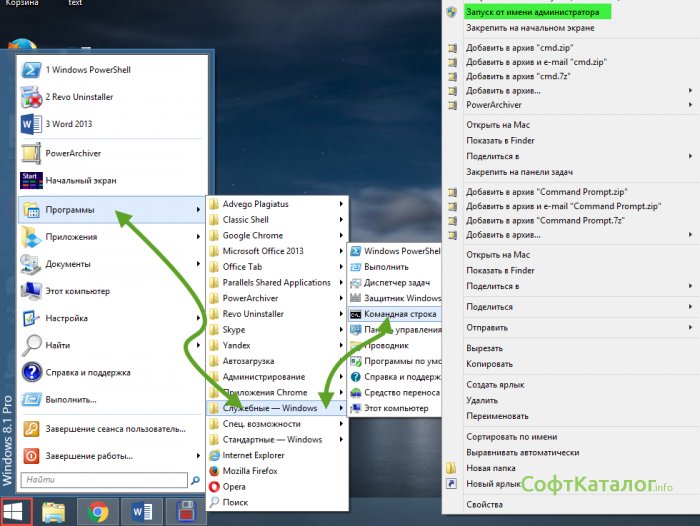700x526 pixels.
Task: Click Свойства in the context menu
Action: (485, 505)
